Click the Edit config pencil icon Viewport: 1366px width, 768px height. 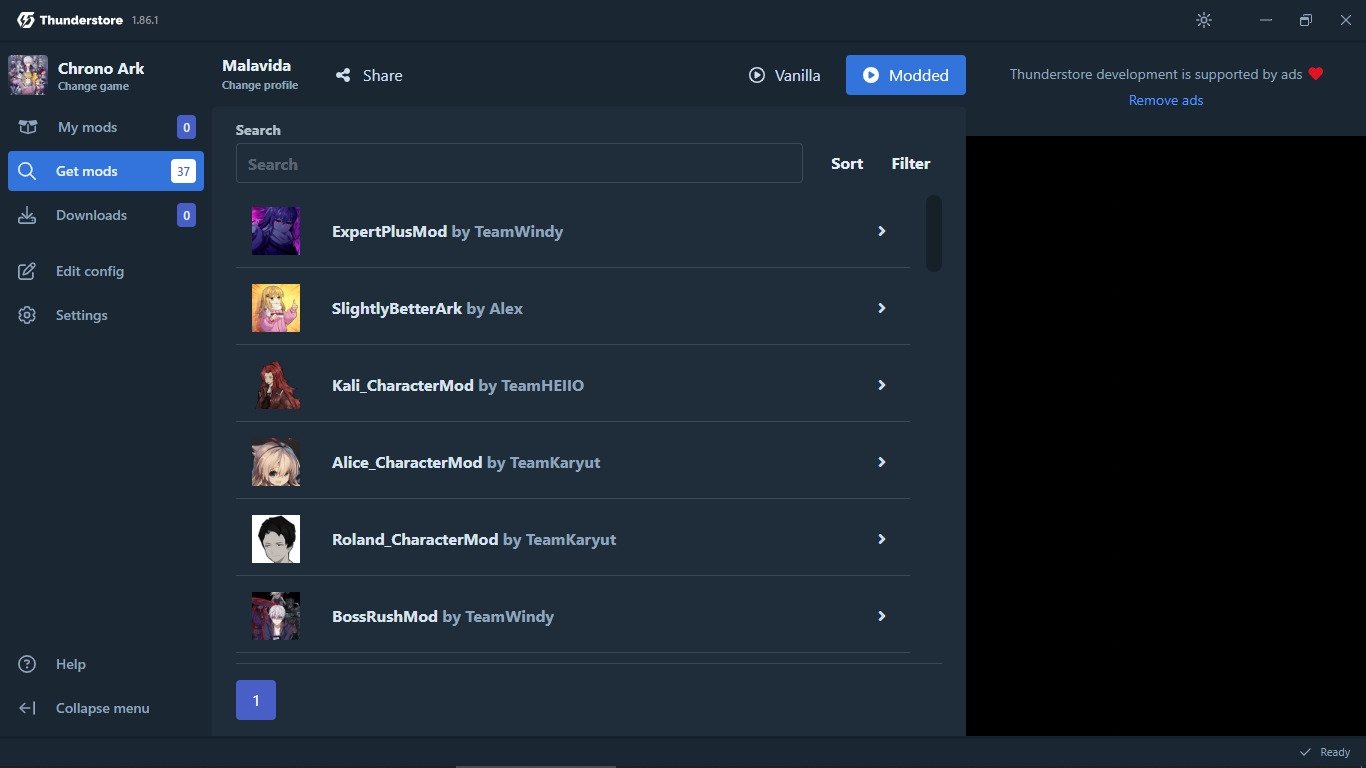point(28,271)
